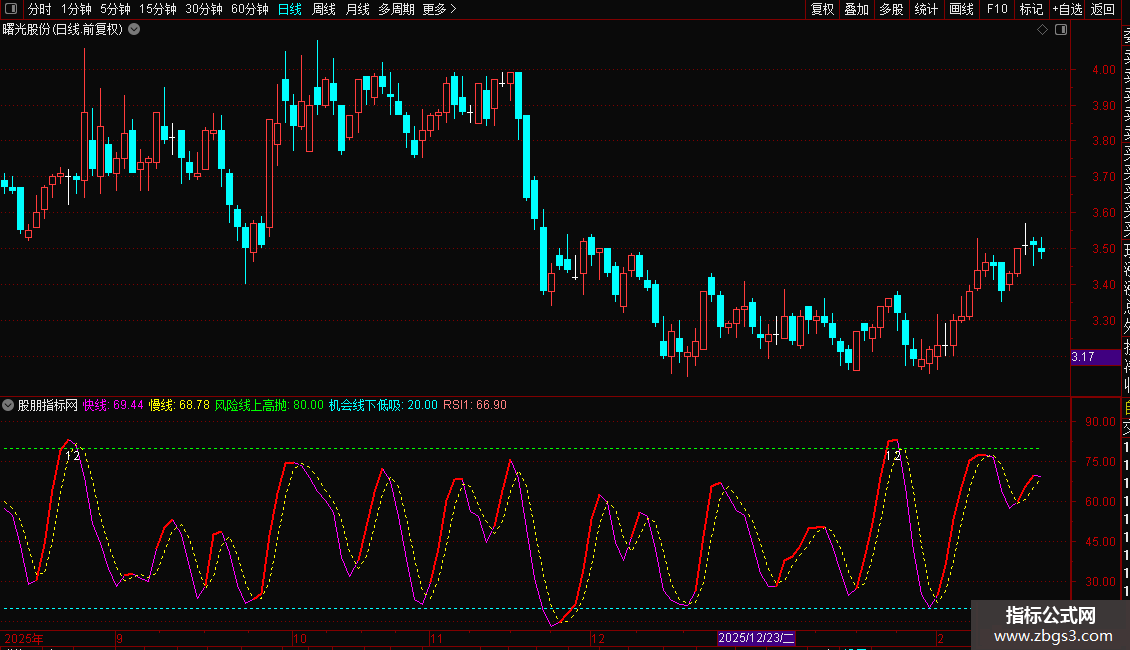Toggle the sidebar panel icon at top left
Viewport: 1130px width, 650px height.
(x=11, y=9)
